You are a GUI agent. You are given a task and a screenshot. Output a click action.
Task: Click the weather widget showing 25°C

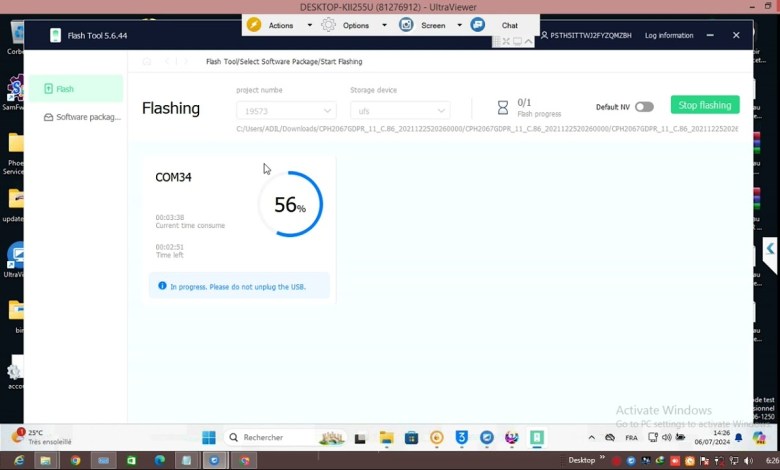tap(40, 437)
